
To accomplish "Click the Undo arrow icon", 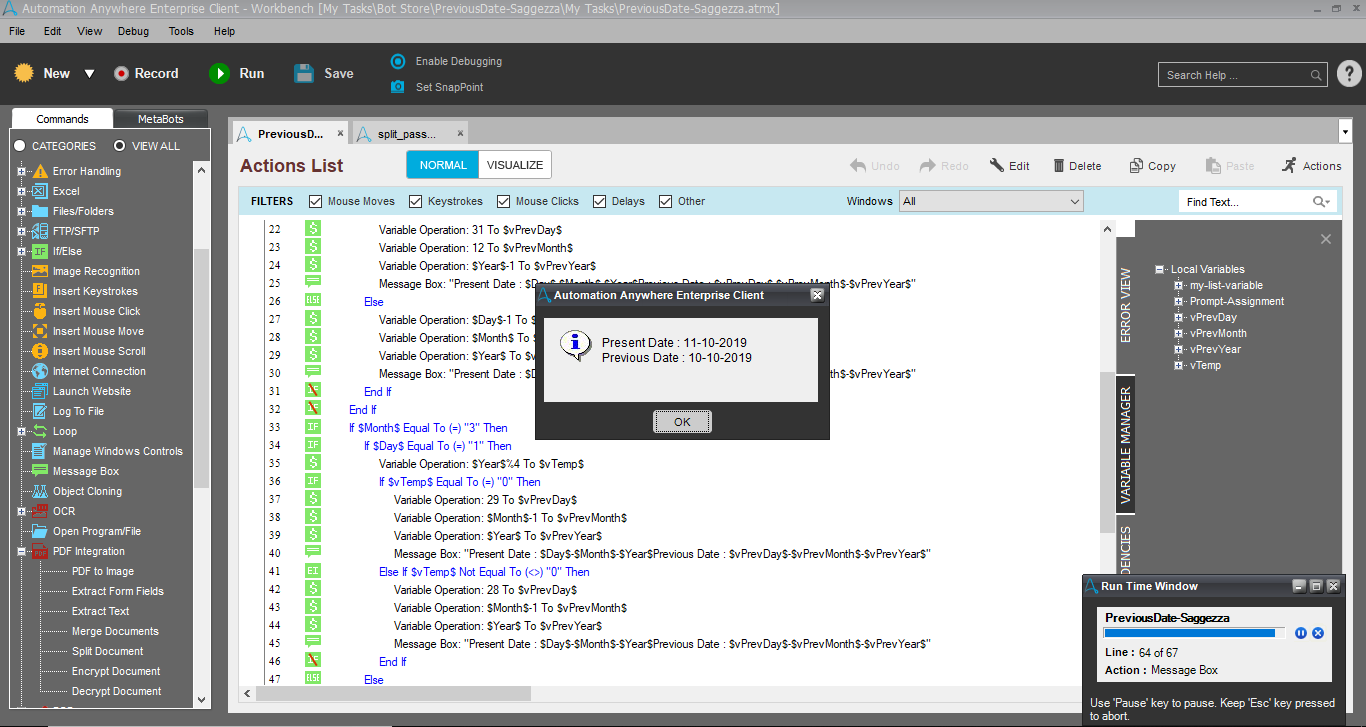I will click(x=858, y=166).
